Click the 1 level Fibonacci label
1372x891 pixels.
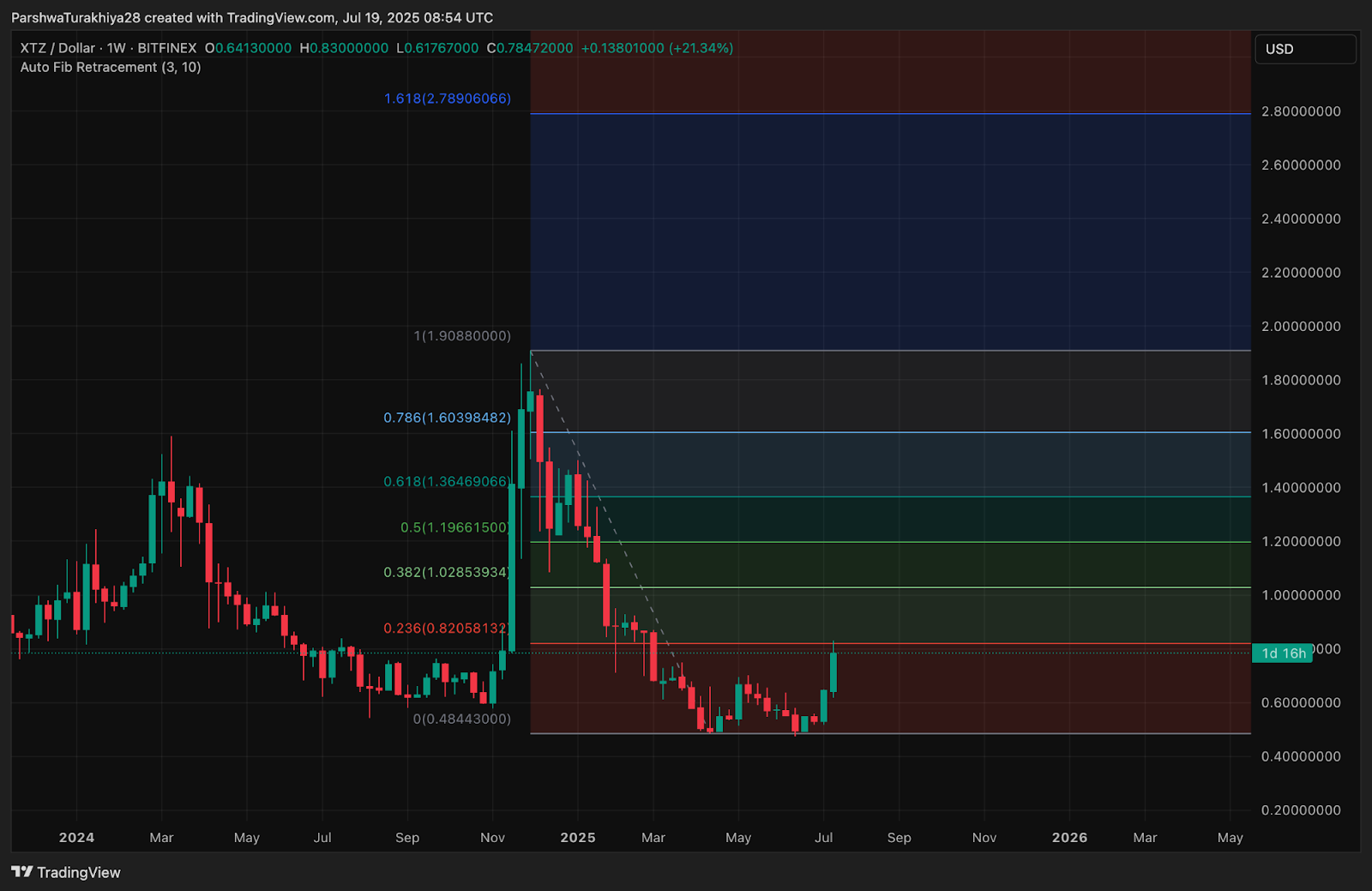(x=462, y=336)
